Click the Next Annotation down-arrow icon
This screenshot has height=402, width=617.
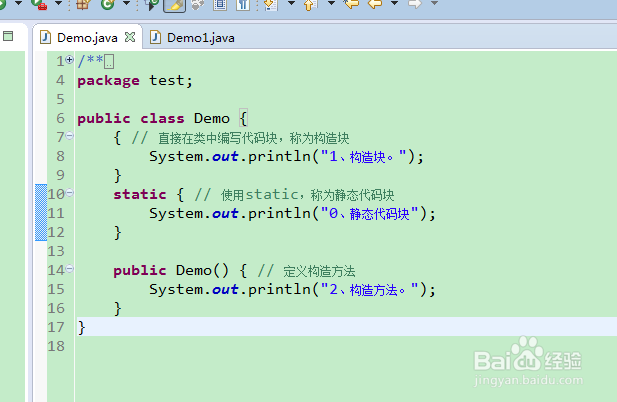[x=271, y=4]
